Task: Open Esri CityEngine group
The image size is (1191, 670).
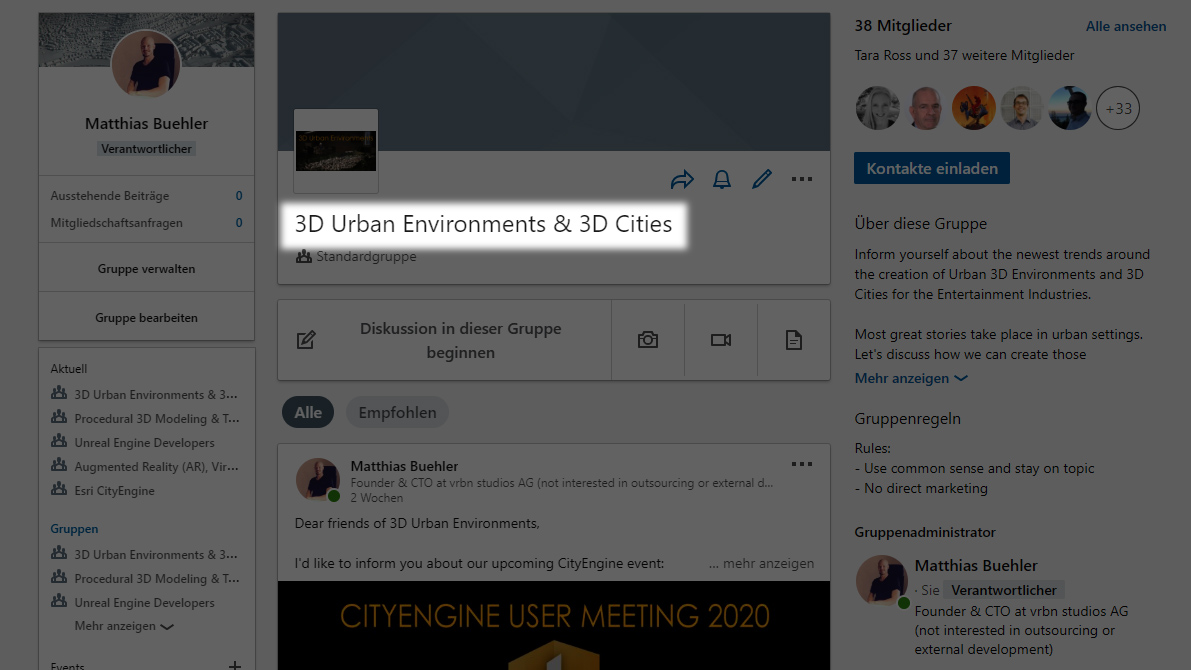Action: tap(115, 491)
